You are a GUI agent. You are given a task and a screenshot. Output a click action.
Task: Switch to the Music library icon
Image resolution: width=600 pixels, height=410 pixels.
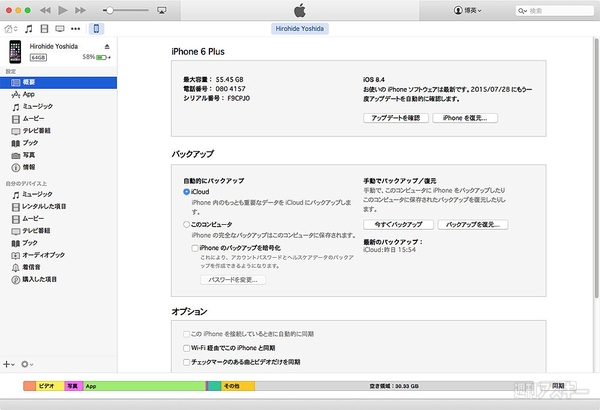28,29
